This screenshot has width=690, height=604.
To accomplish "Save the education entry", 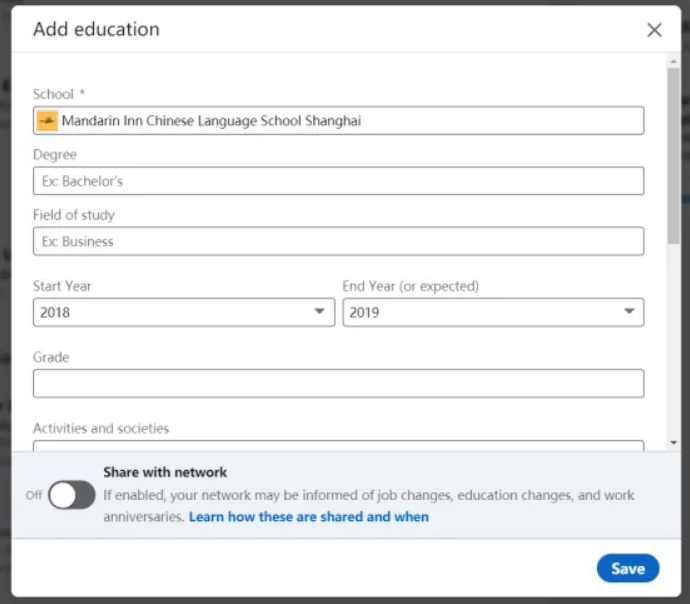I will tap(628, 568).
